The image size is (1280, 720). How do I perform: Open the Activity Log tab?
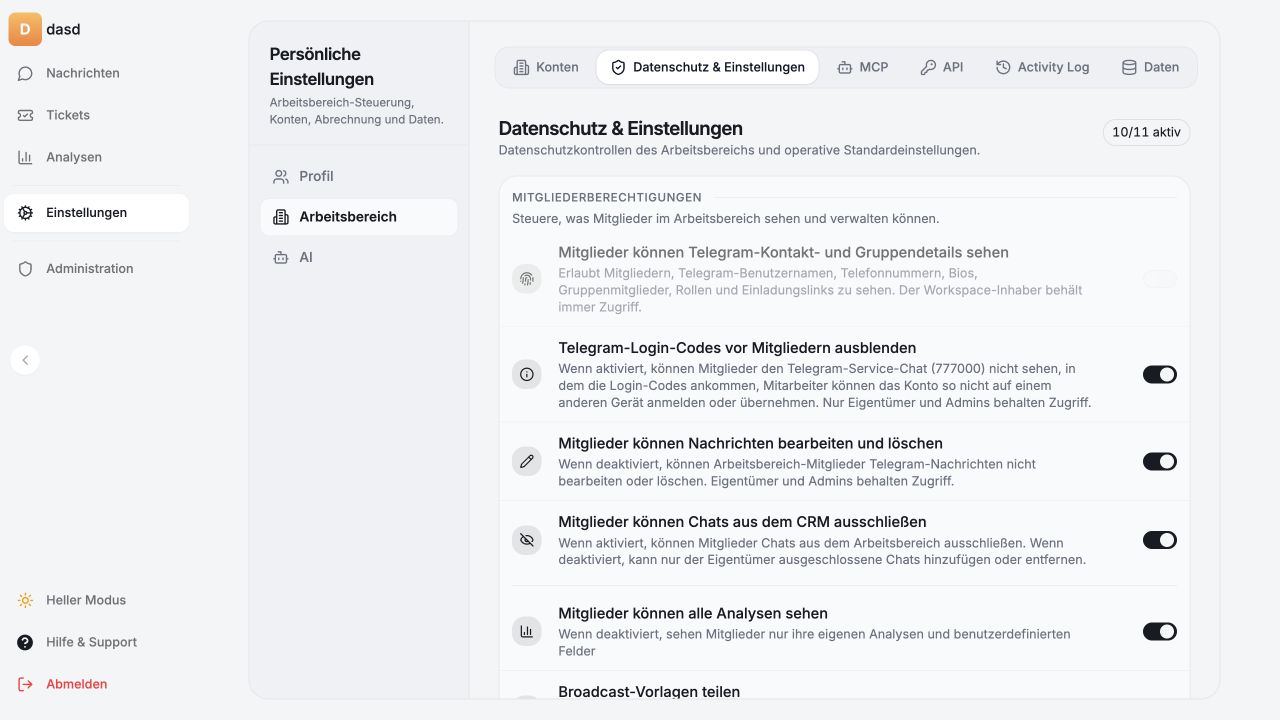[x=1042, y=67]
